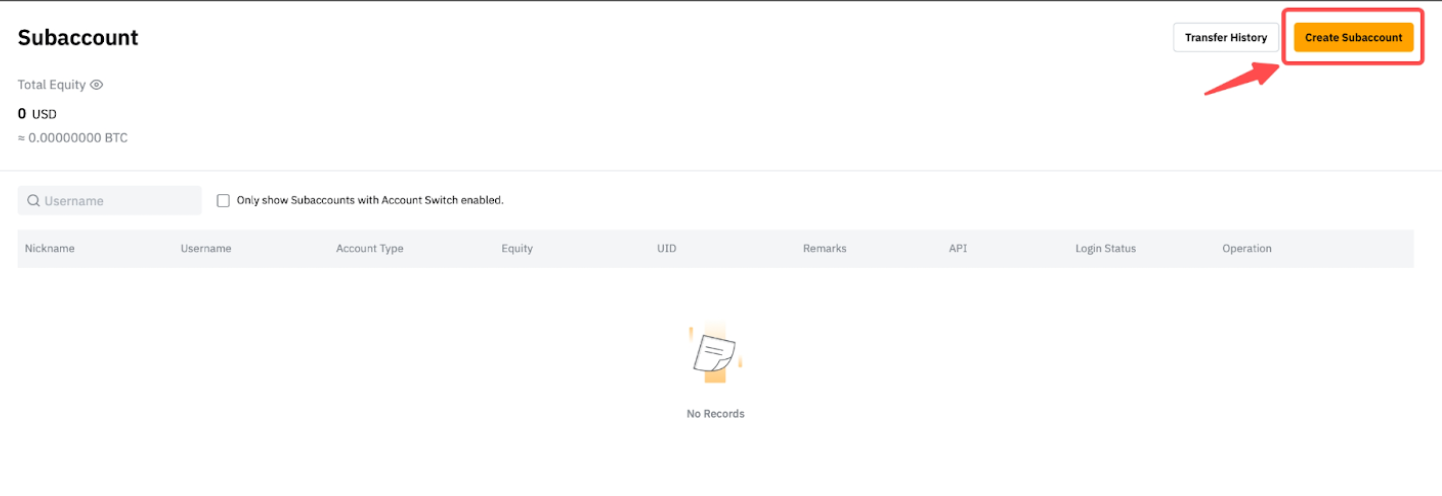Select the Equity column header
This screenshot has height=496, width=1442.
click(517, 249)
